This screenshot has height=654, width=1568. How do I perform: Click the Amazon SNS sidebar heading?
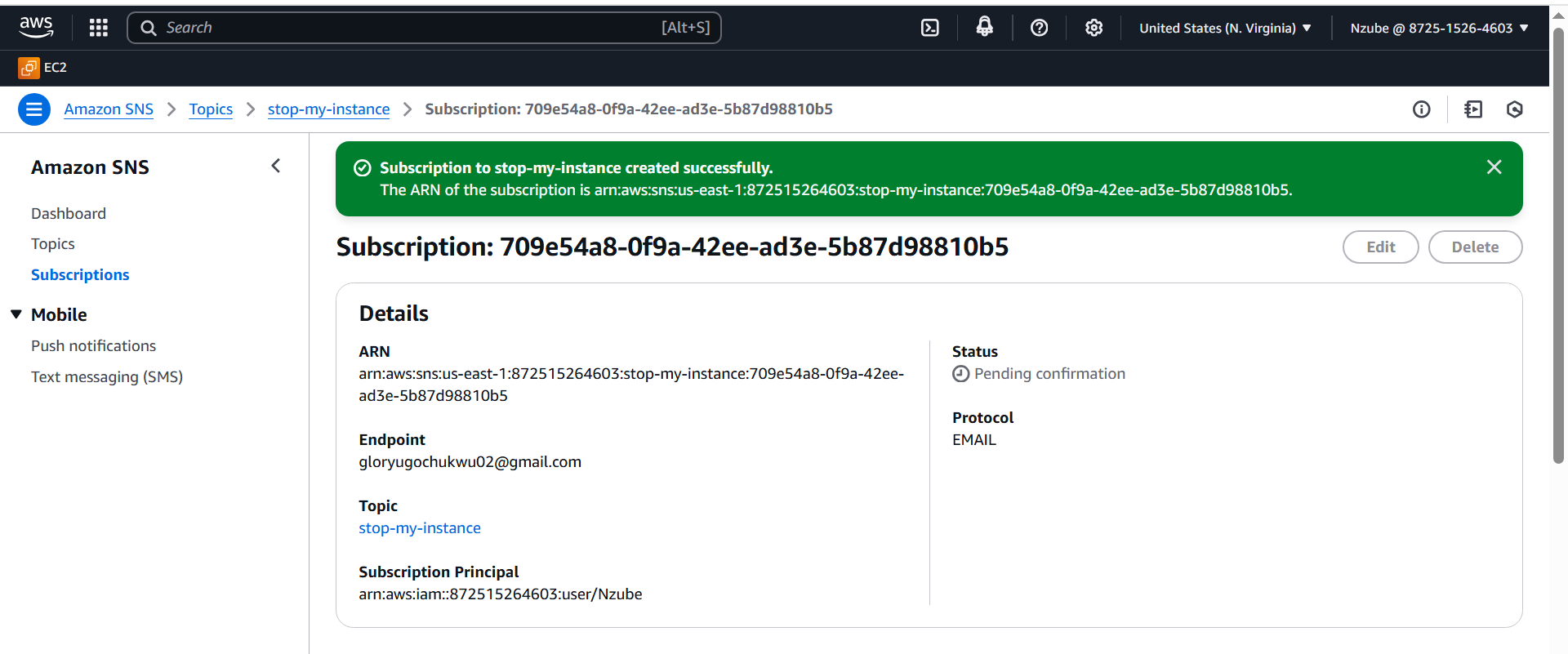coord(90,167)
